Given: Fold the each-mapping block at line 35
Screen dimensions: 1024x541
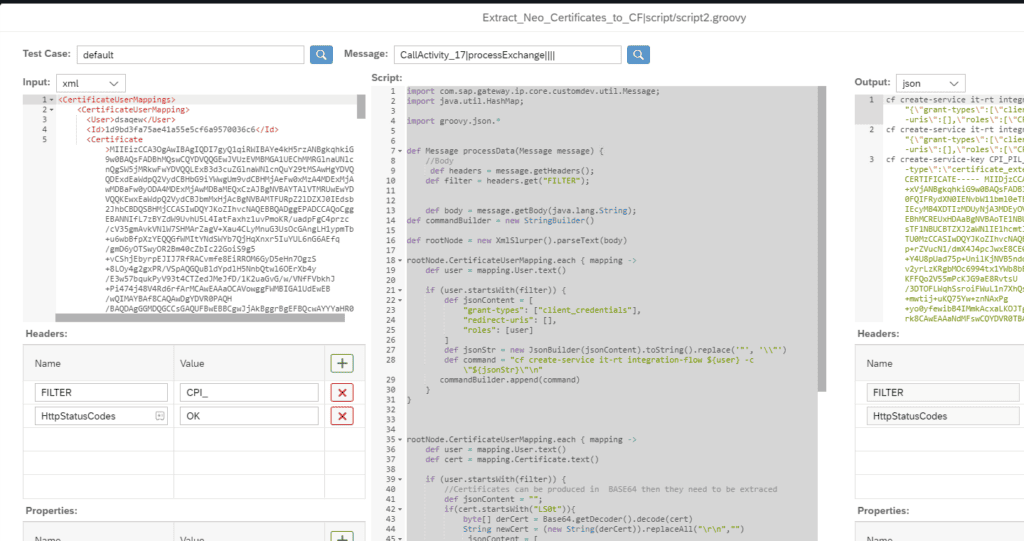Looking at the screenshot, I should coord(400,440).
